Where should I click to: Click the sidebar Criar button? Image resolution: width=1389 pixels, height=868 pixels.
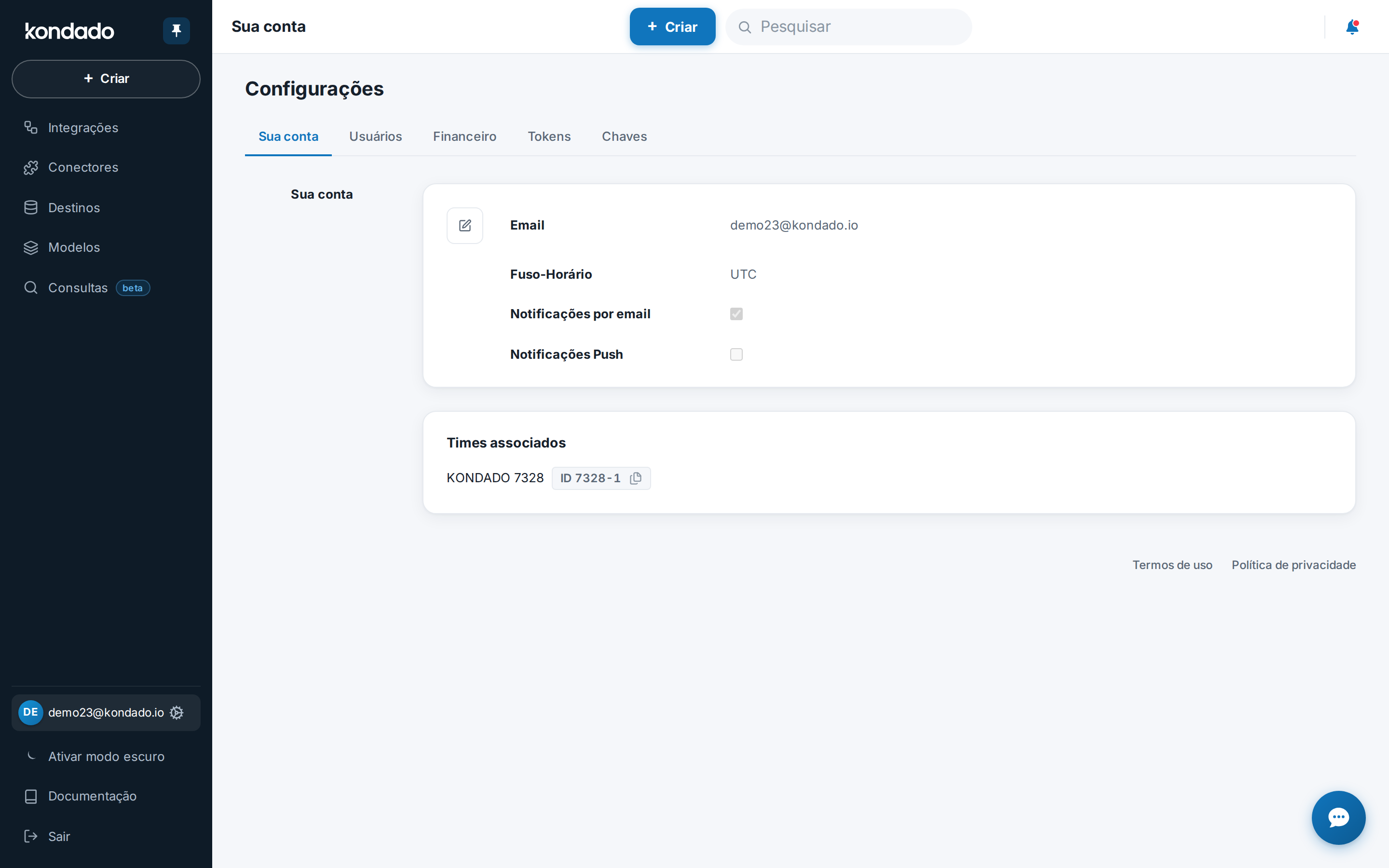click(x=106, y=79)
